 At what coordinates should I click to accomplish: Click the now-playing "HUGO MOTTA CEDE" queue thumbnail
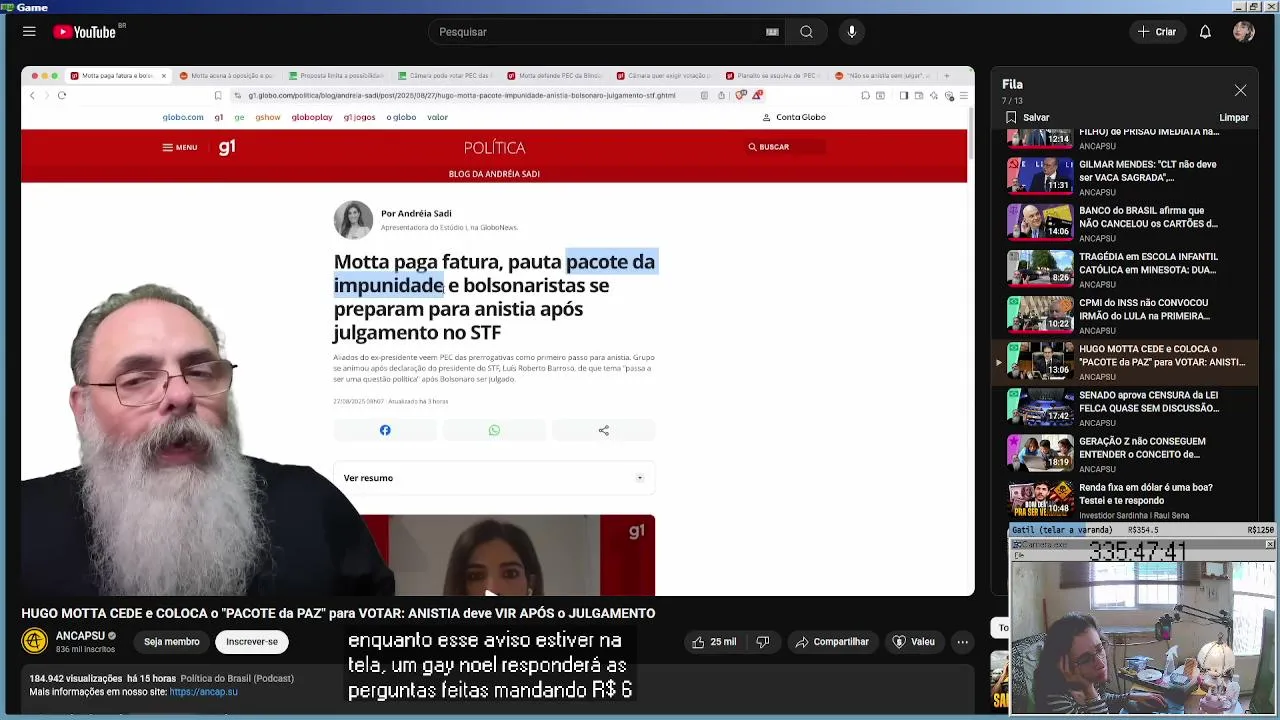click(1040, 359)
